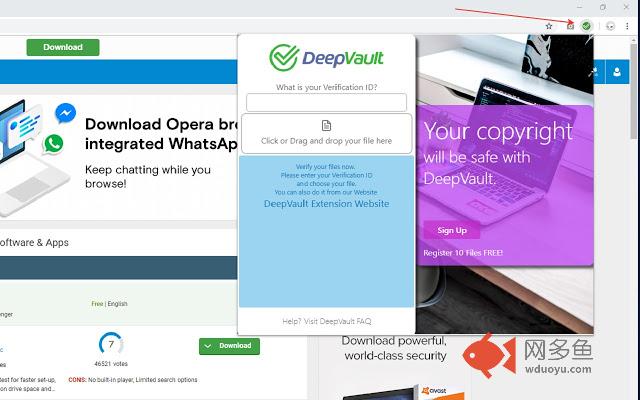Click the 46521 votes text

tap(111, 364)
